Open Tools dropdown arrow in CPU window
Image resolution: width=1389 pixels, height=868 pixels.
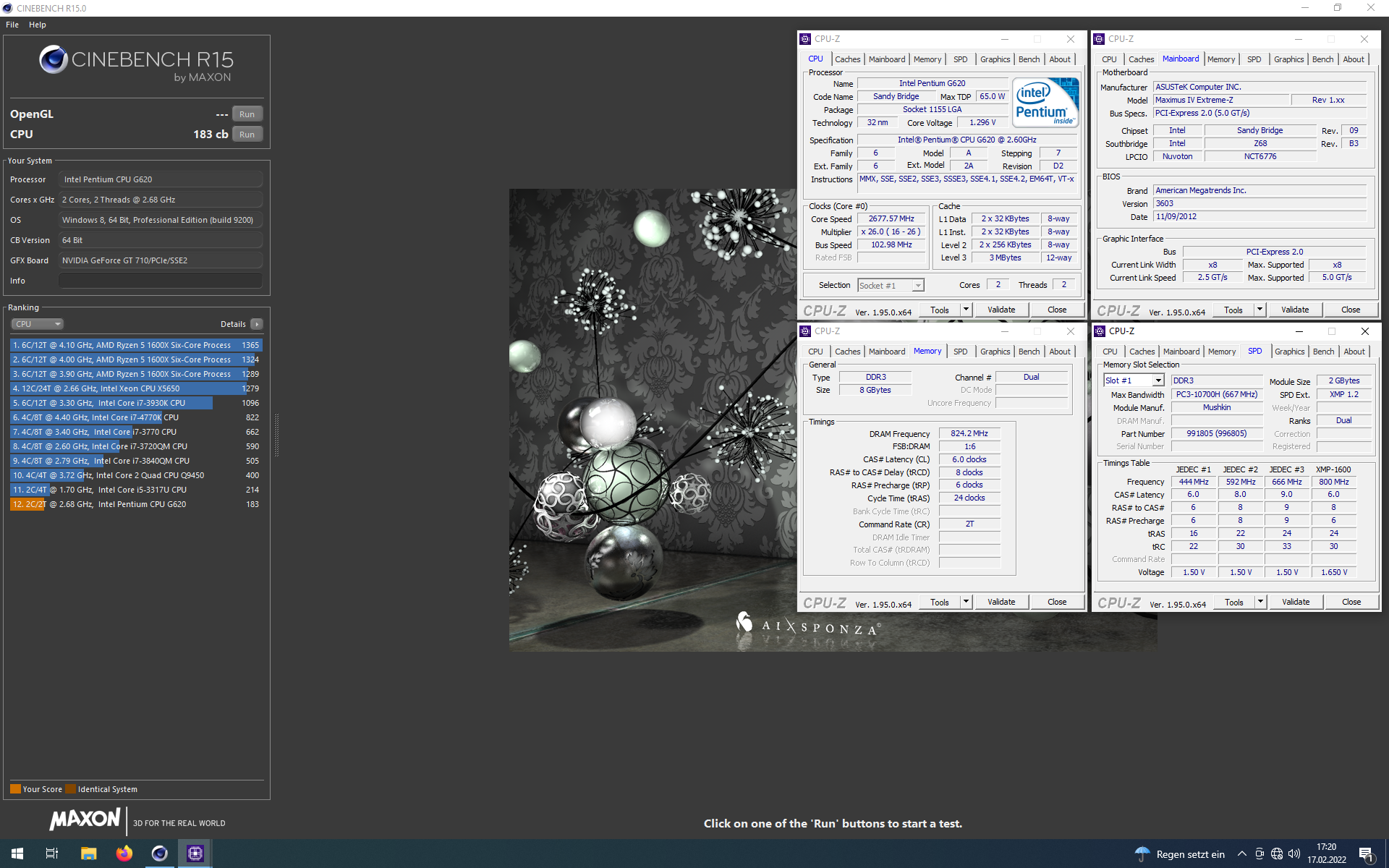pyautogui.click(x=966, y=310)
